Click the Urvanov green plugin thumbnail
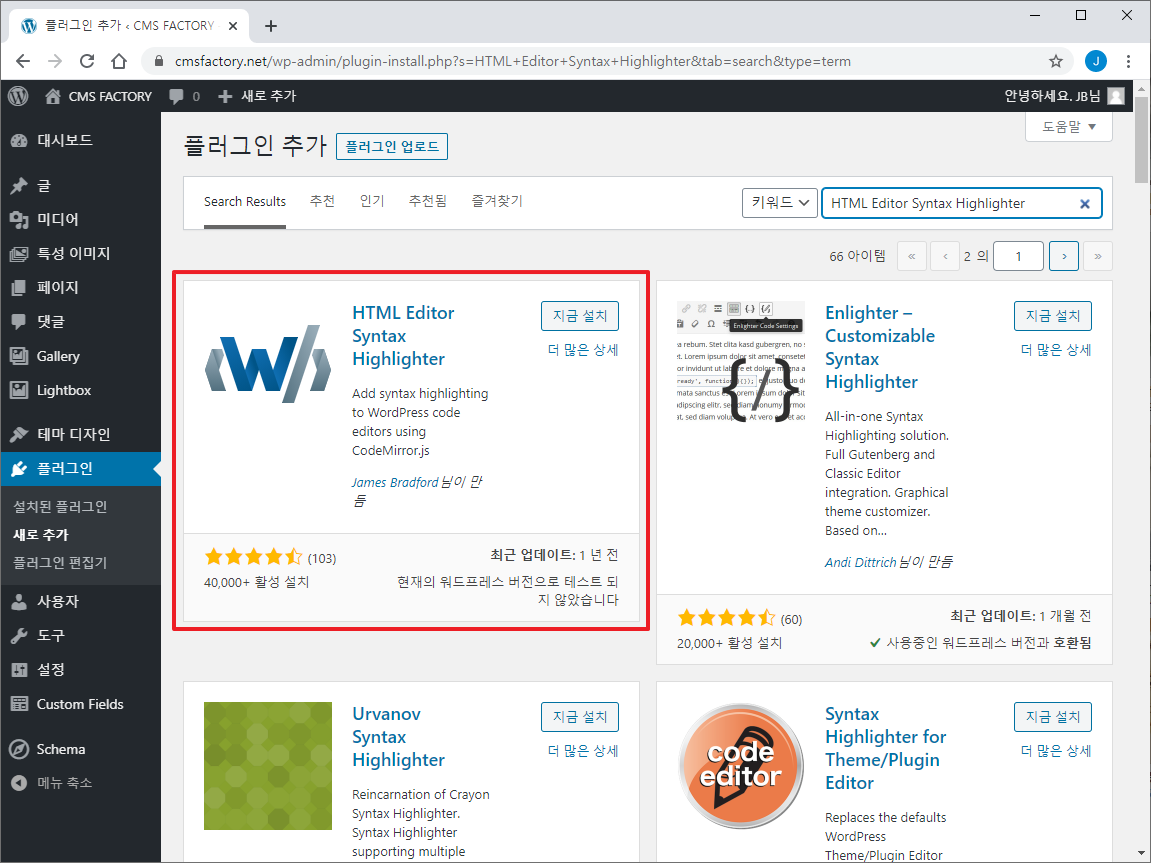Screen dimensions: 1151x863 pos(268,766)
